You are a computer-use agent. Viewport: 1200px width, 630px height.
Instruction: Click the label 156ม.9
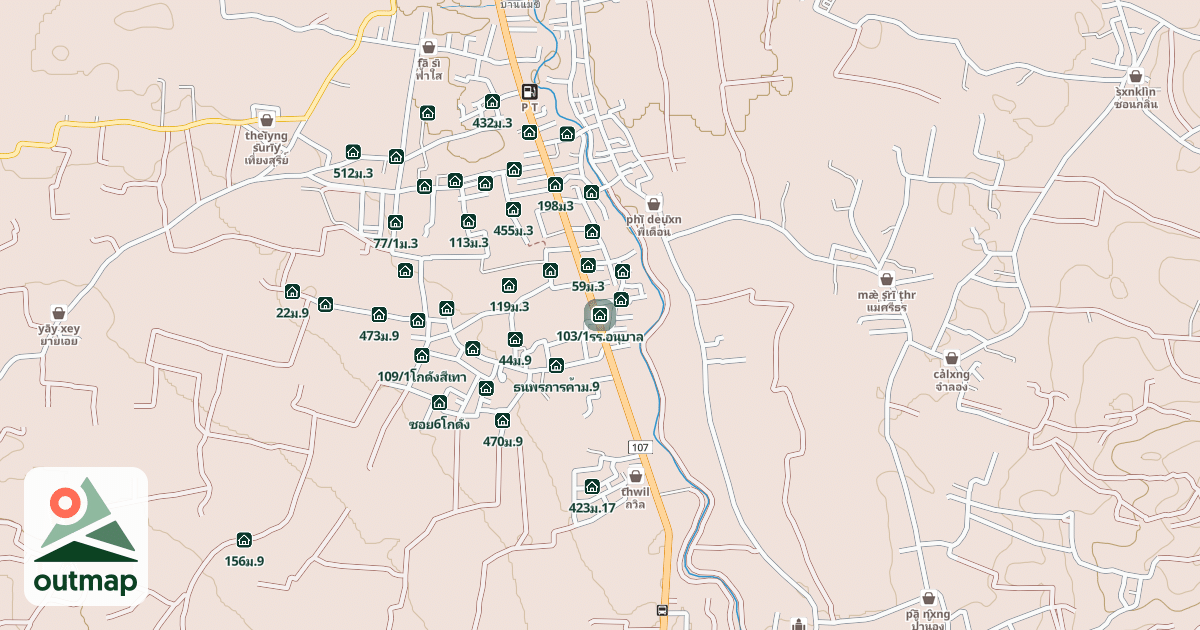tap(244, 561)
